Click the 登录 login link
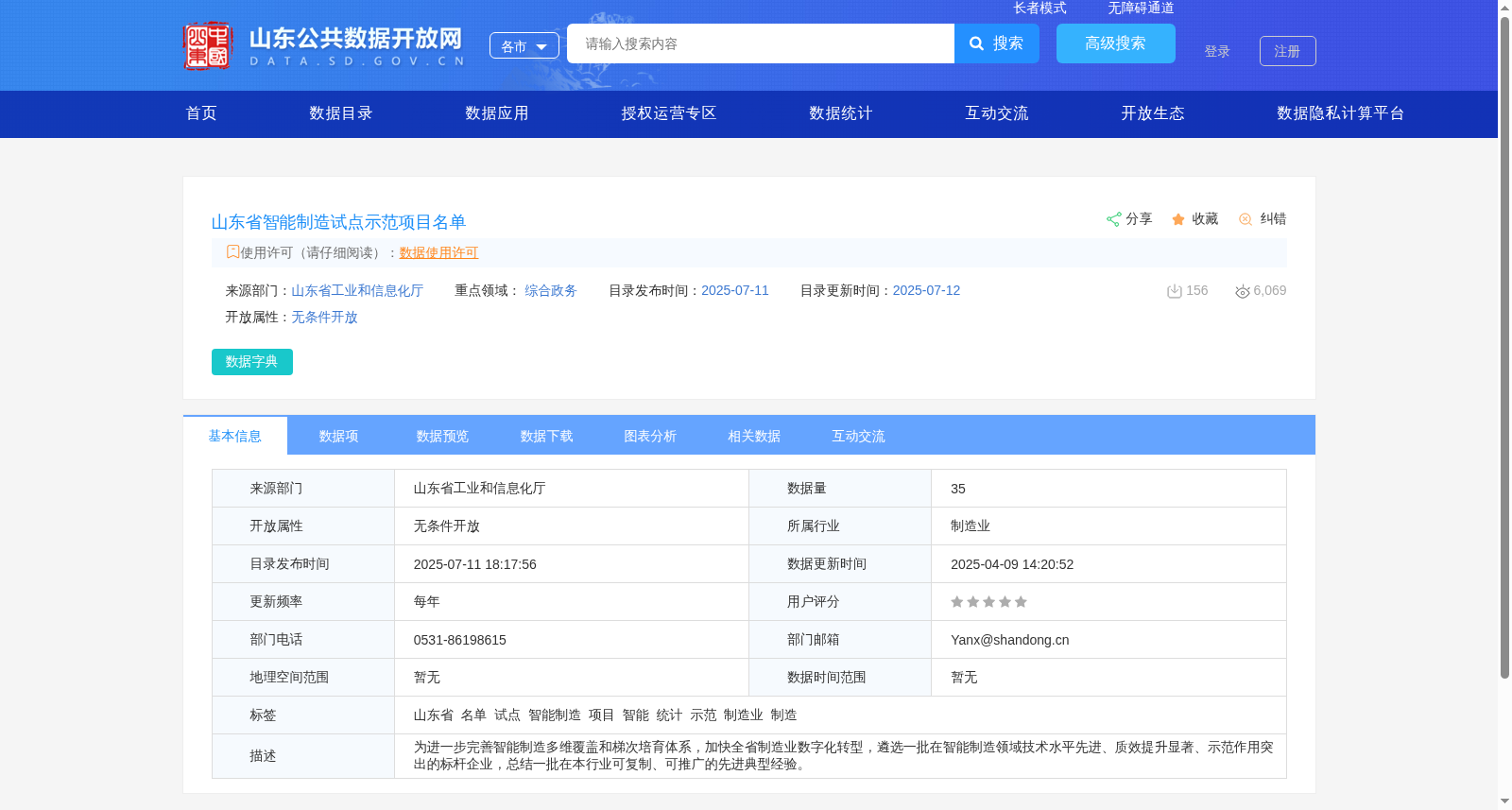The image size is (1512, 810). [1217, 51]
